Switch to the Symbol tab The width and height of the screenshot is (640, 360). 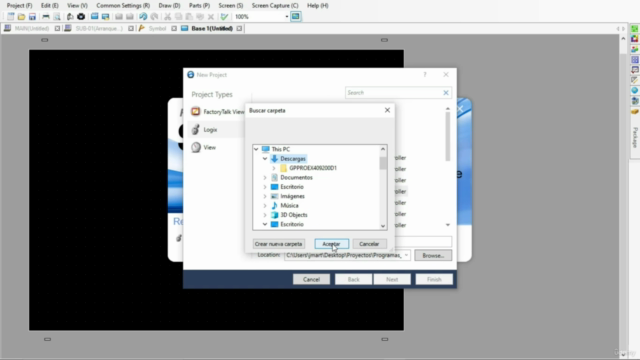pyautogui.click(x=157, y=29)
